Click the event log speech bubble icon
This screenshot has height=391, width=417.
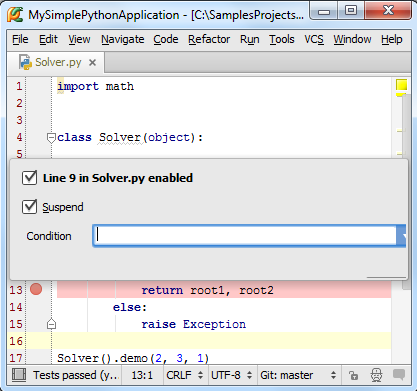399,375
